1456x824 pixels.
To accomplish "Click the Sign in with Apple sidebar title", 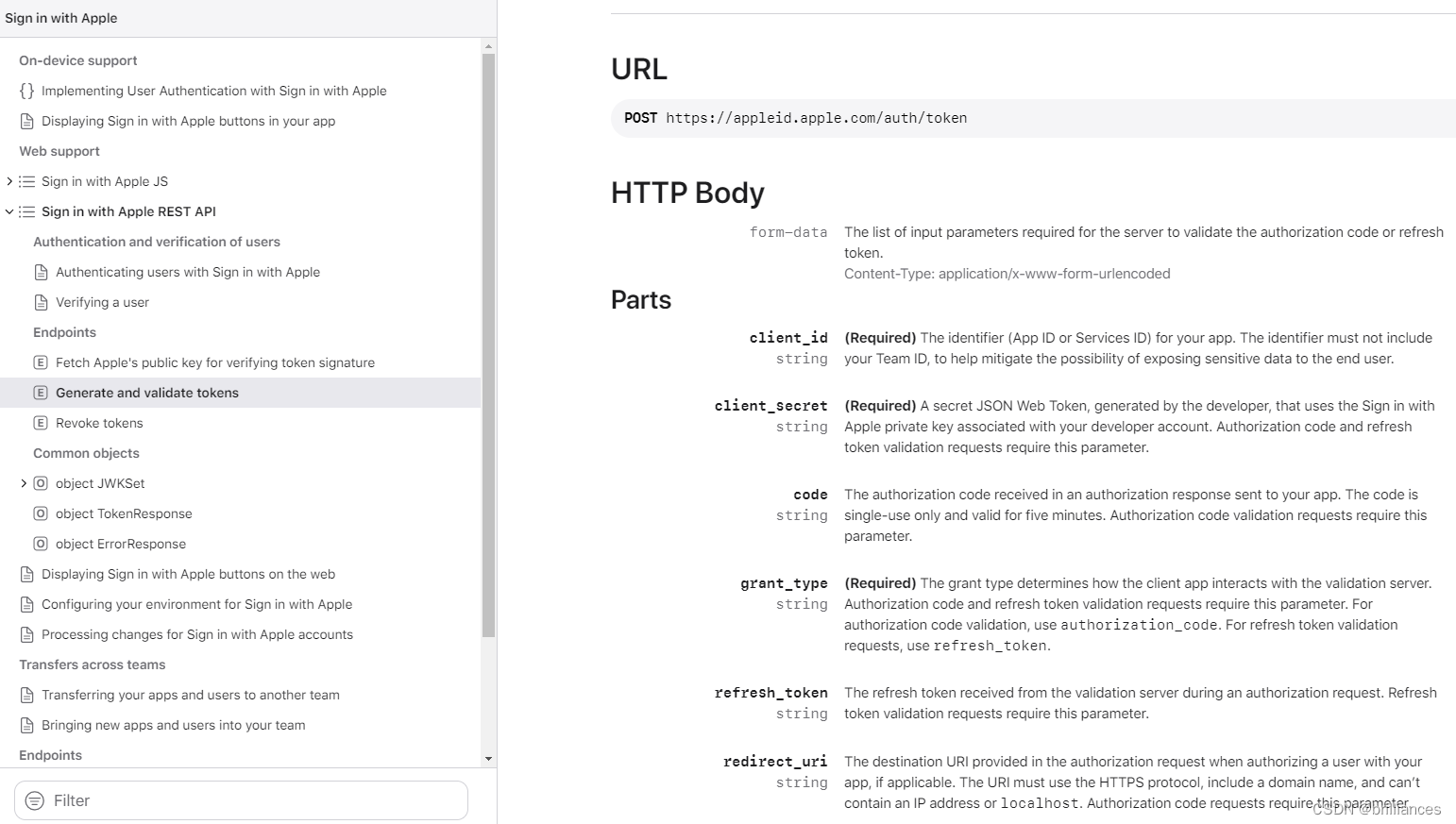I will click(x=61, y=18).
